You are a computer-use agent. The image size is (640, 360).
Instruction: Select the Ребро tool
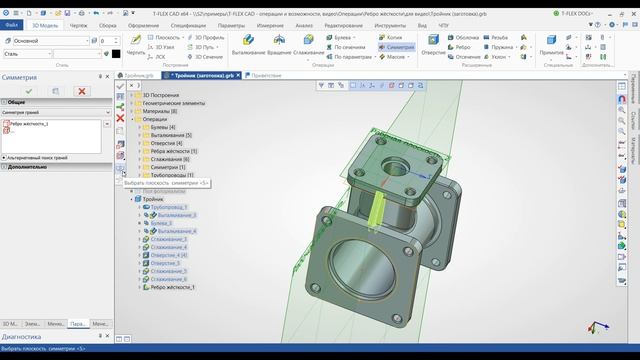[x=459, y=47]
